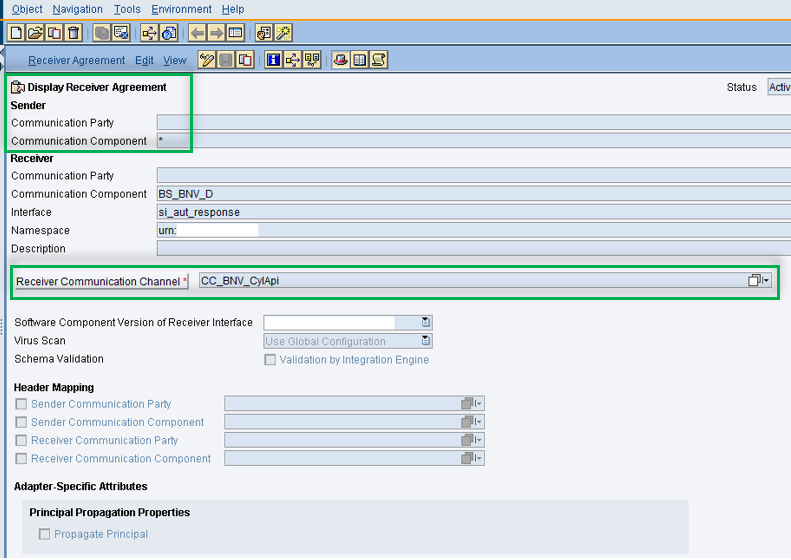Click the list with blue X icon
This screenshot has height=560, width=791.
121,33
